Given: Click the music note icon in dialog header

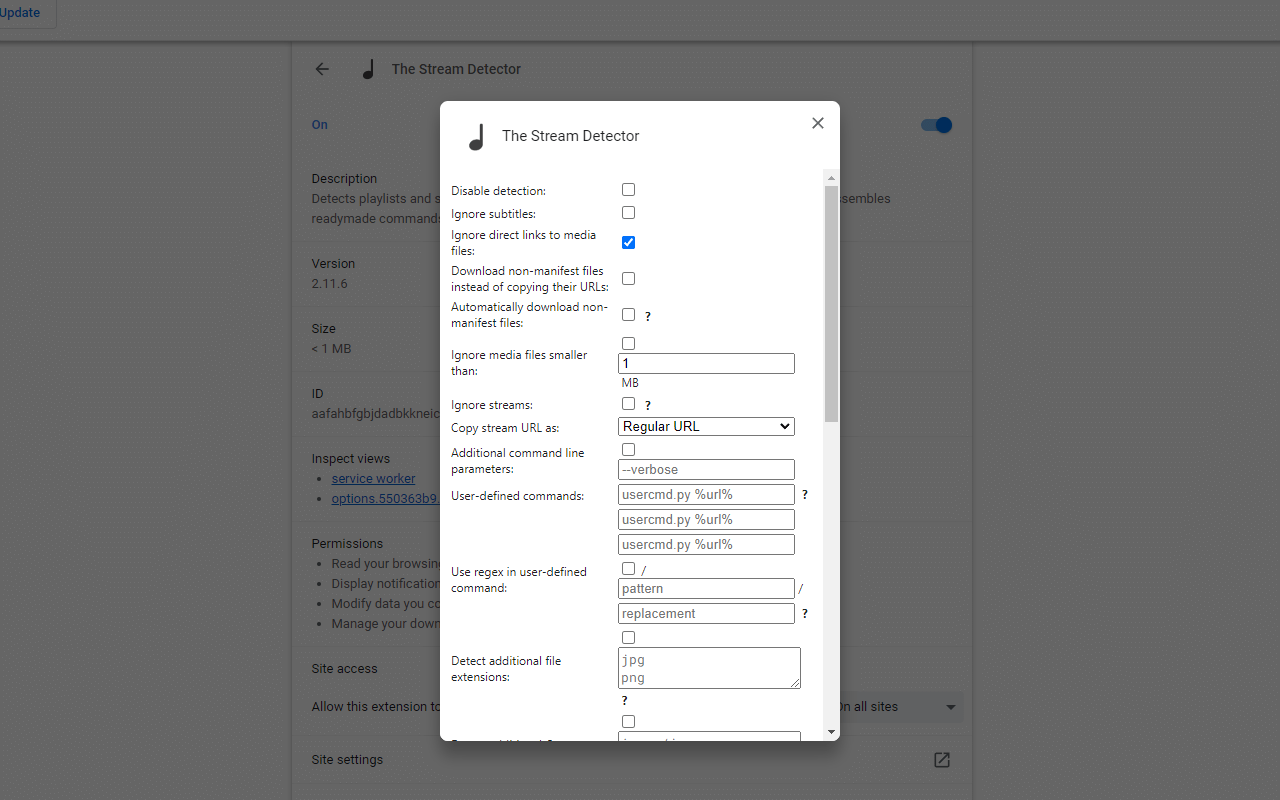Looking at the screenshot, I should (x=477, y=137).
